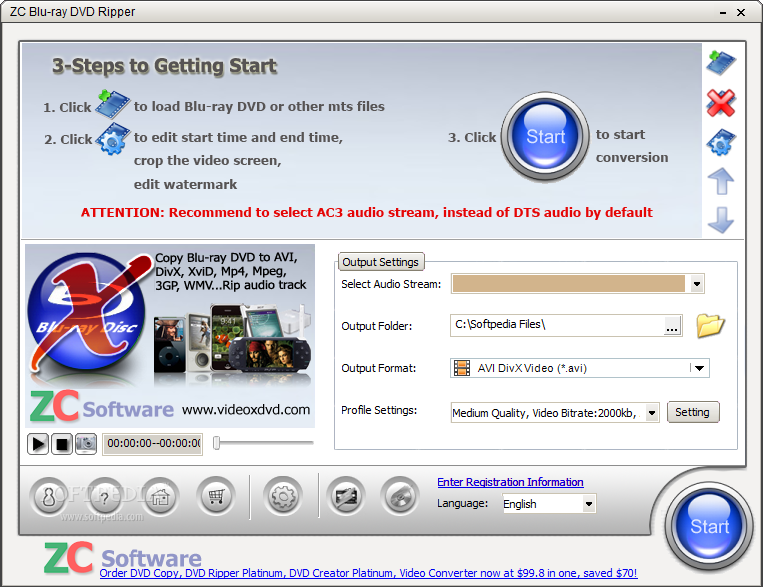Click the red ATTENTION AC3 audio notice text
The height and width of the screenshot is (587, 763).
(366, 212)
